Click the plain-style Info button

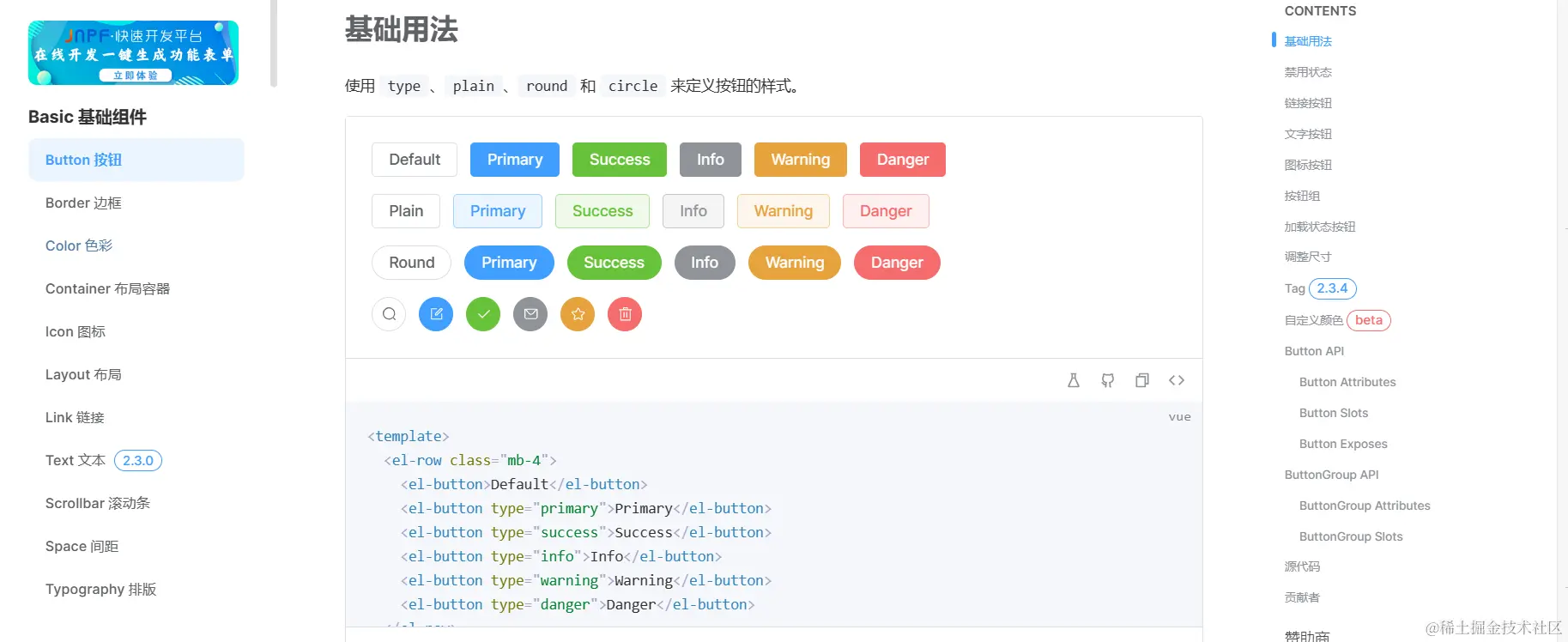tap(693, 211)
